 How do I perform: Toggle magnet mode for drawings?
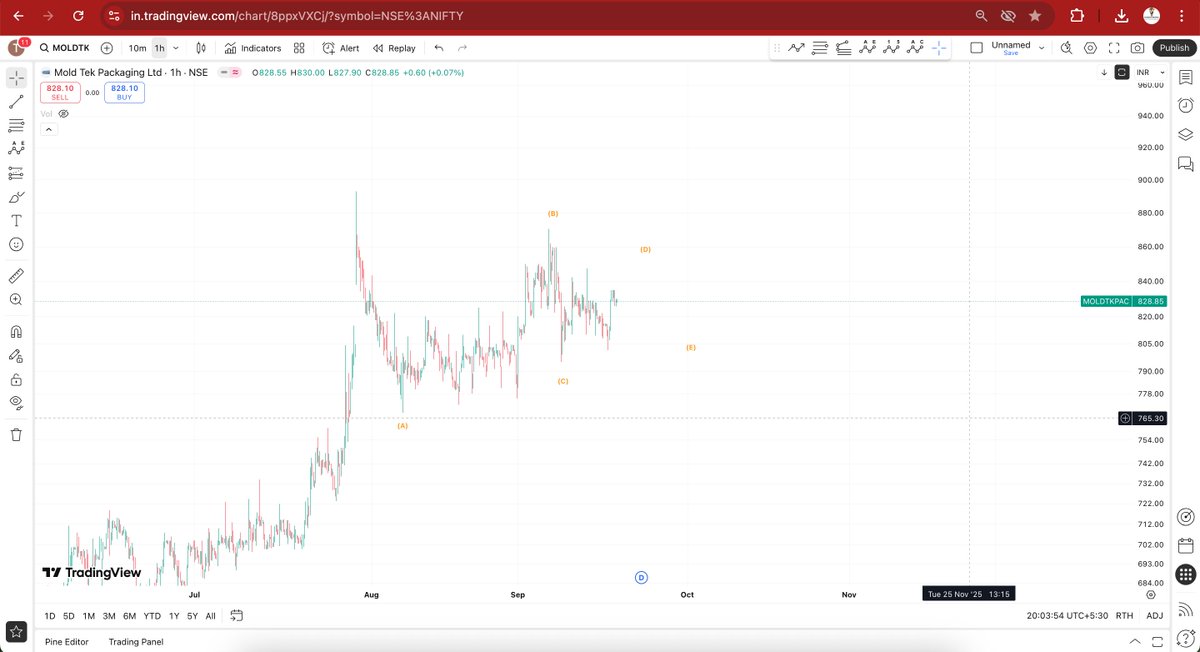click(16, 332)
